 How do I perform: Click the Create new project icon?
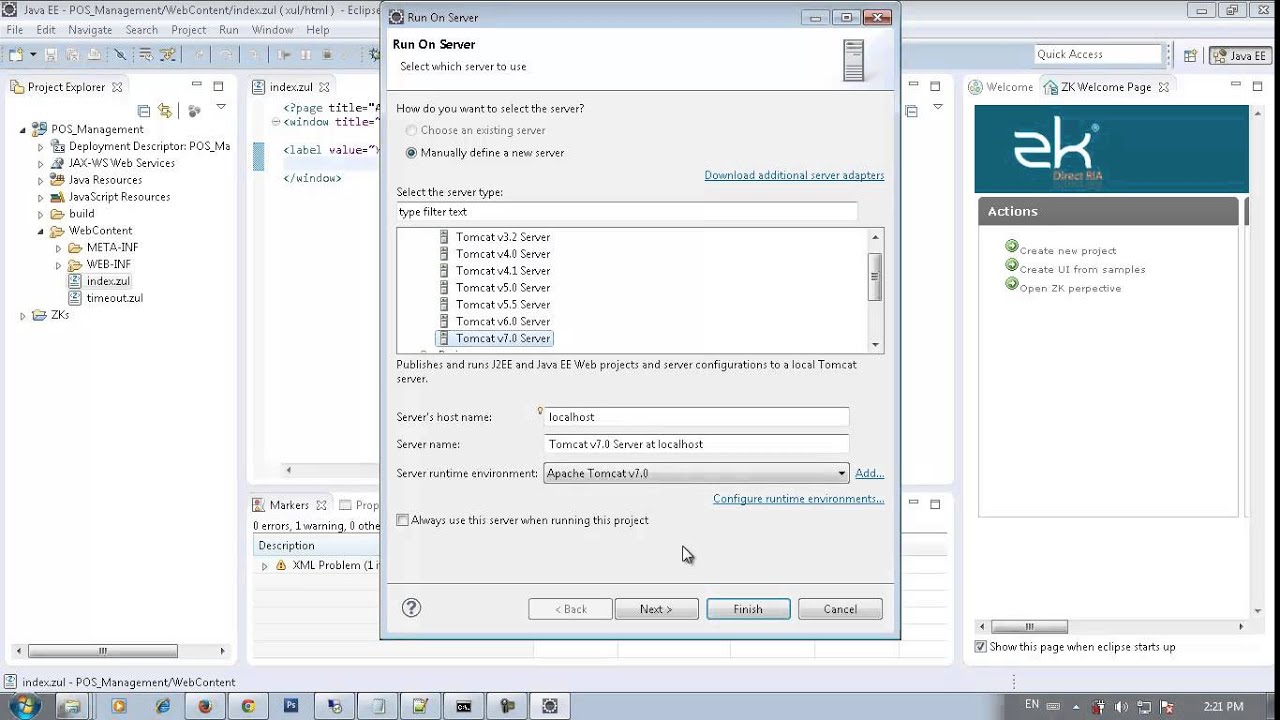[1011, 247]
